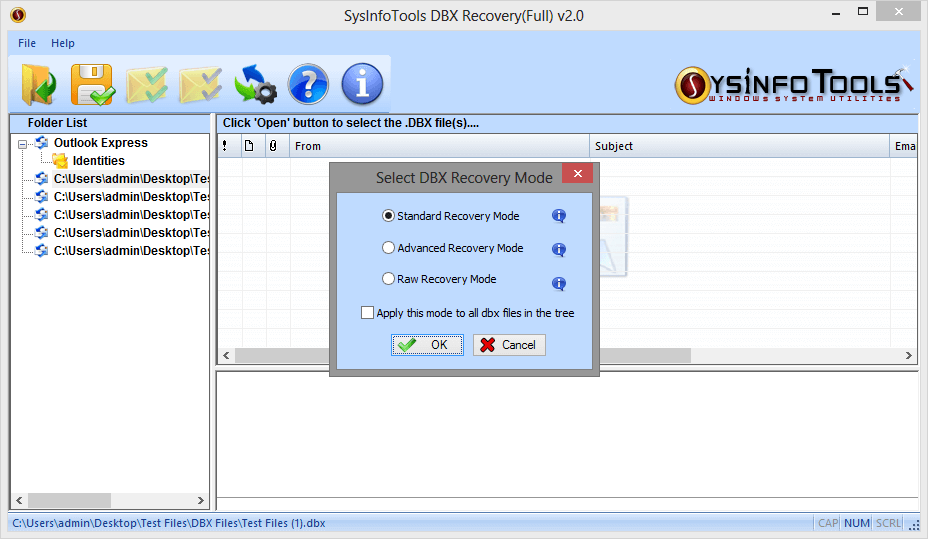This screenshot has height=539, width=928.
Task: Click the Open DBX file toolbar icon
Action: pos(38,85)
